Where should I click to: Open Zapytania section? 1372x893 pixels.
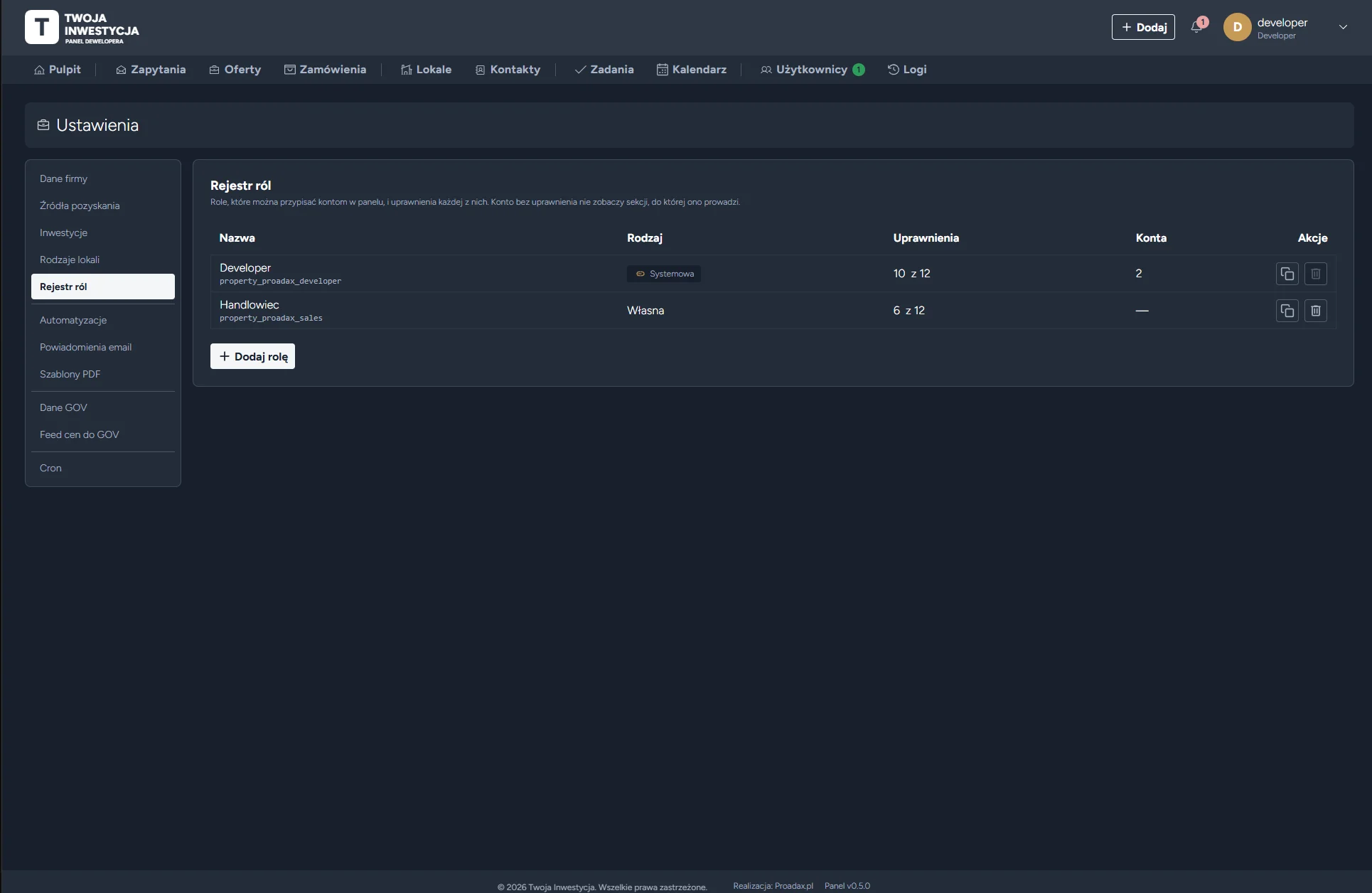click(x=151, y=70)
